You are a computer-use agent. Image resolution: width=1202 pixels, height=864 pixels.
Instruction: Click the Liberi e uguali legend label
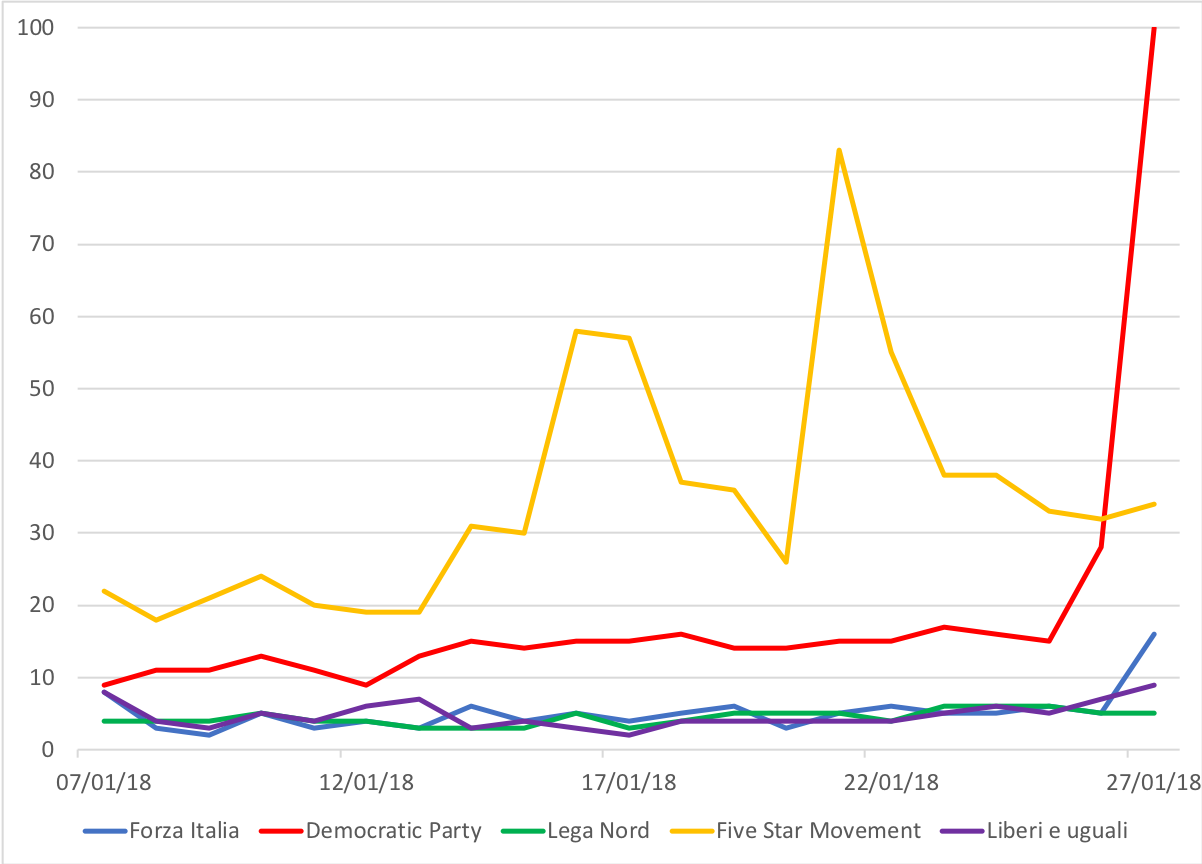click(x=1057, y=830)
